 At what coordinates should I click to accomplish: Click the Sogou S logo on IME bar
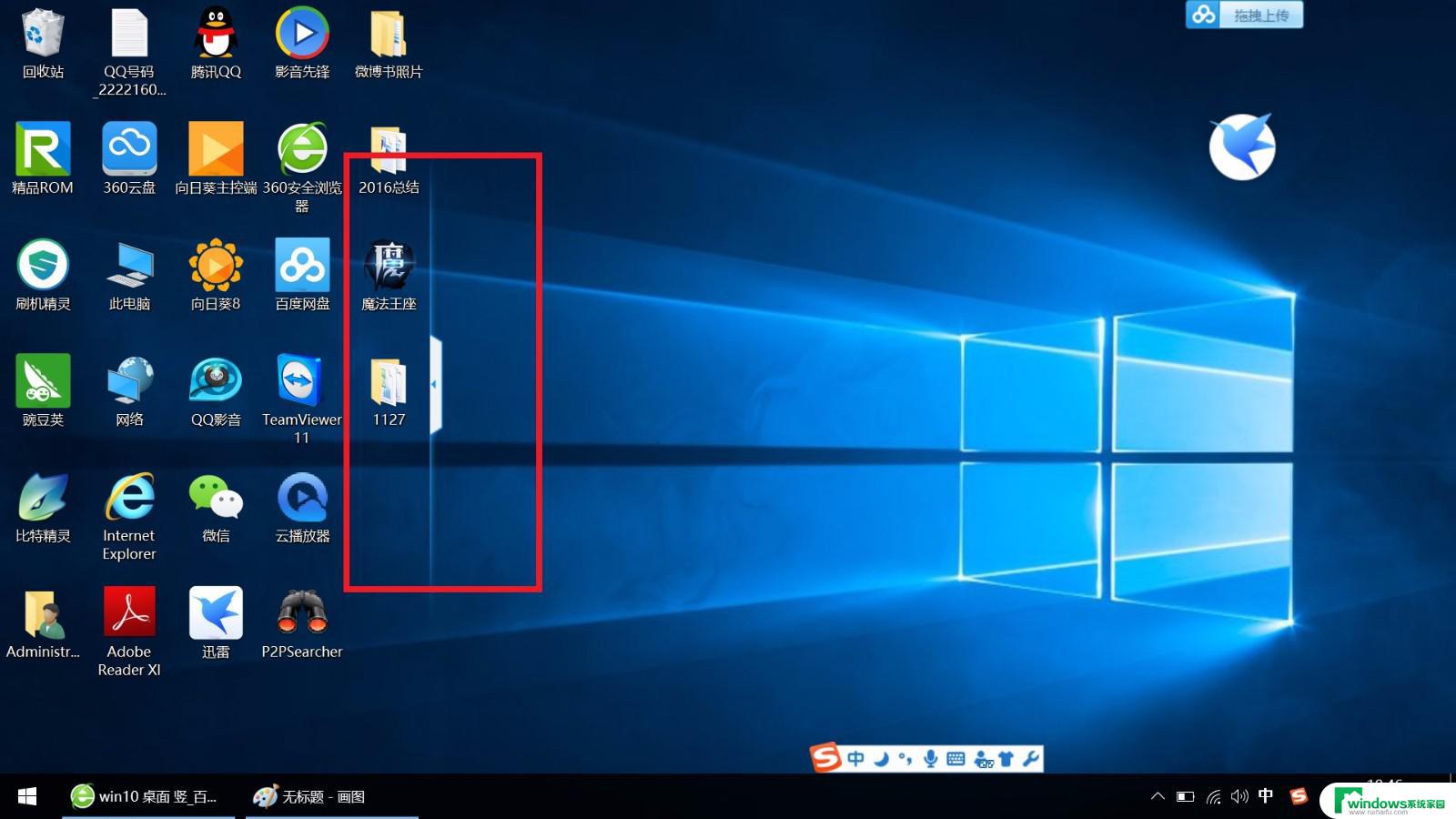[825, 757]
